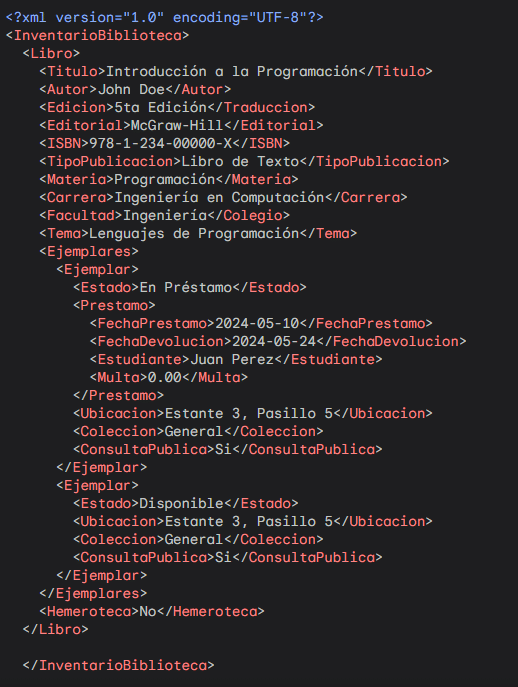Click the McGraw-Hill editorial text
The image size is (518, 687).
tap(177, 125)
